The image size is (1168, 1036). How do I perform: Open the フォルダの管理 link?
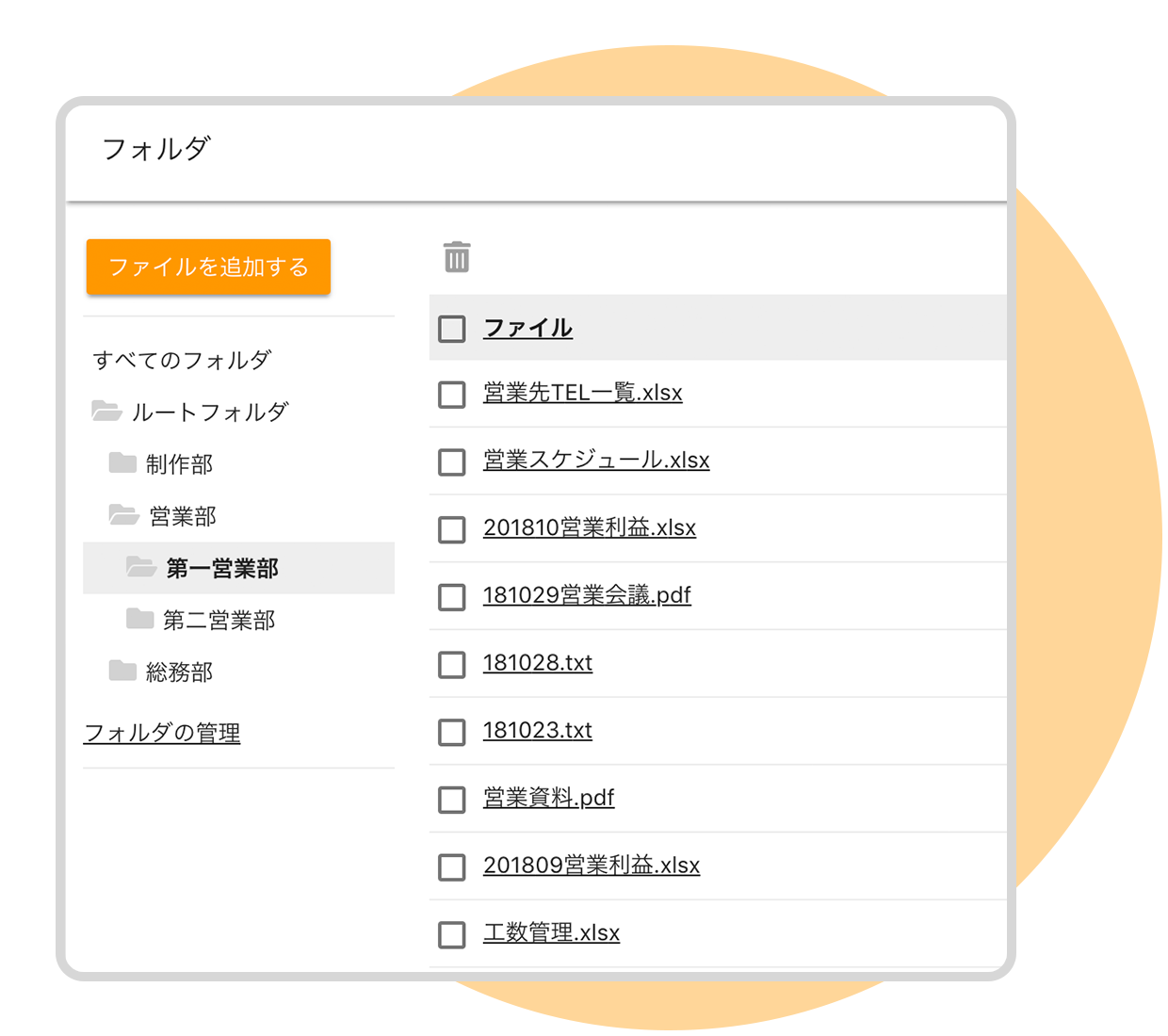(x=162, y=733)
